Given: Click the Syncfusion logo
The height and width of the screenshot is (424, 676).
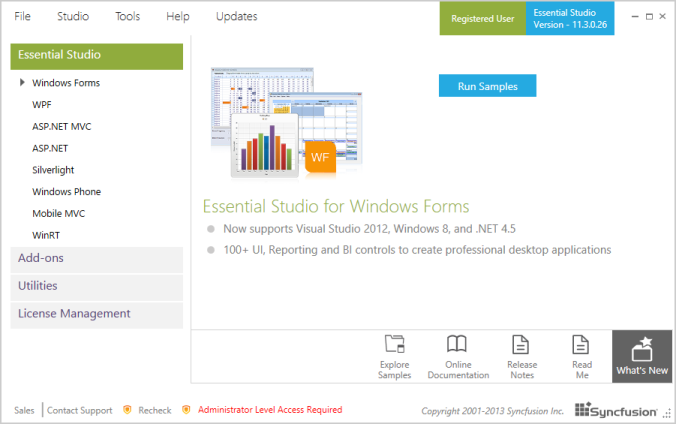Looking at the screenshot, I should tap(616, 410).
